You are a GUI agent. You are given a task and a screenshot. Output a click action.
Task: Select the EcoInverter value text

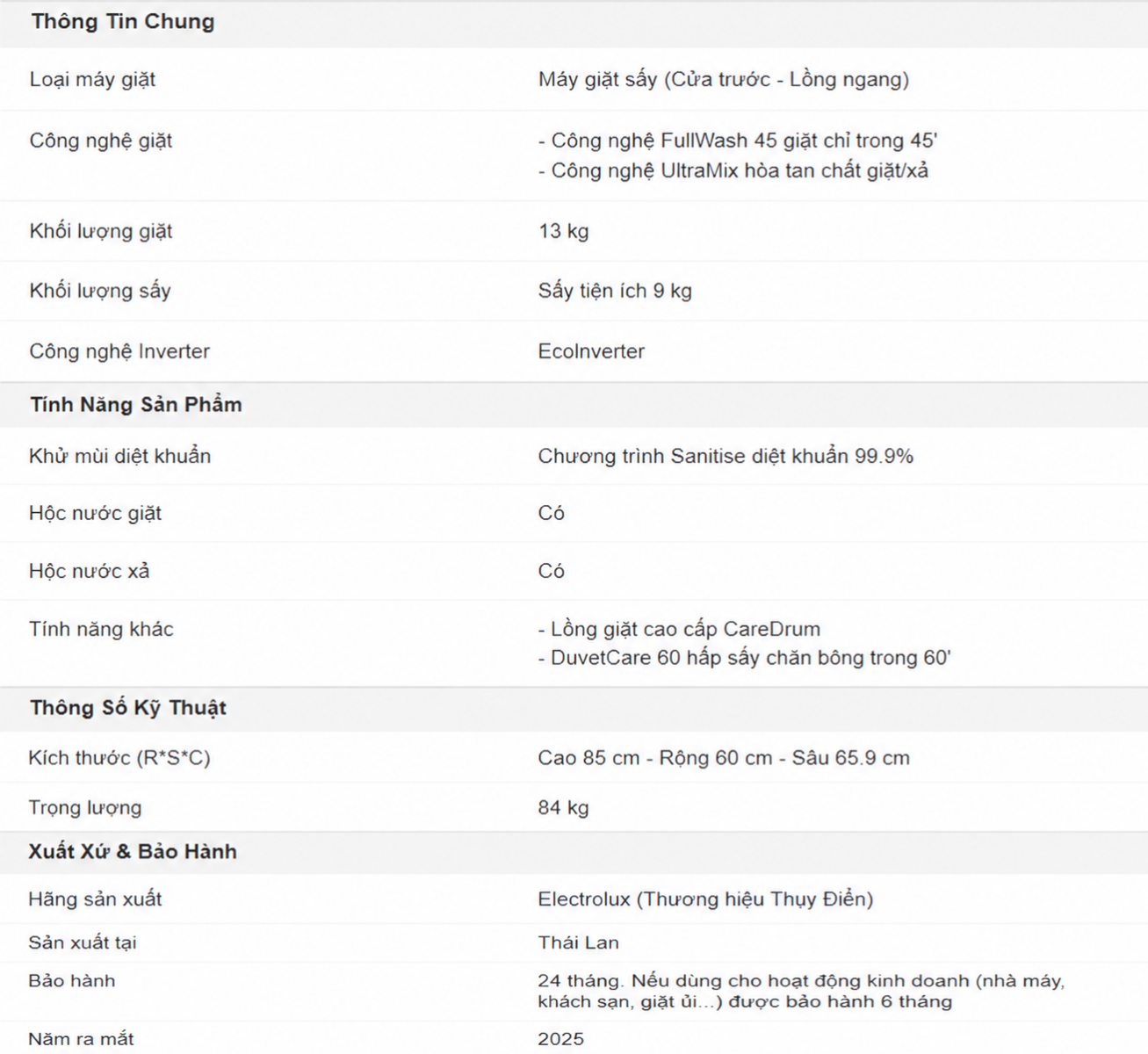(x=591, y=351)
